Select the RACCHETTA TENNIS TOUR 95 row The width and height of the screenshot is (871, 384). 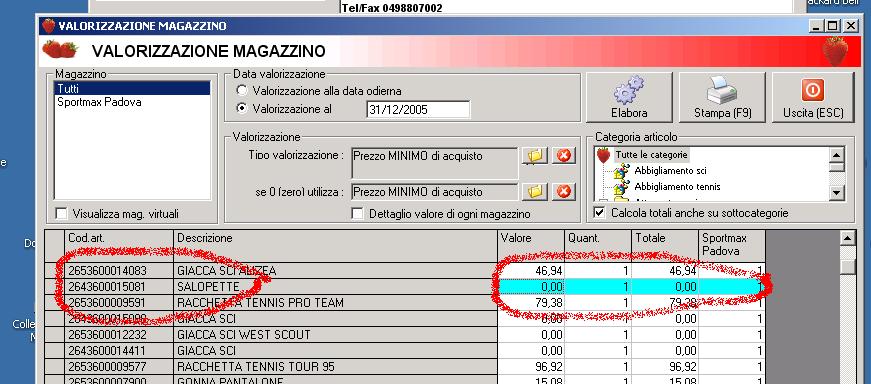[405, 367]
